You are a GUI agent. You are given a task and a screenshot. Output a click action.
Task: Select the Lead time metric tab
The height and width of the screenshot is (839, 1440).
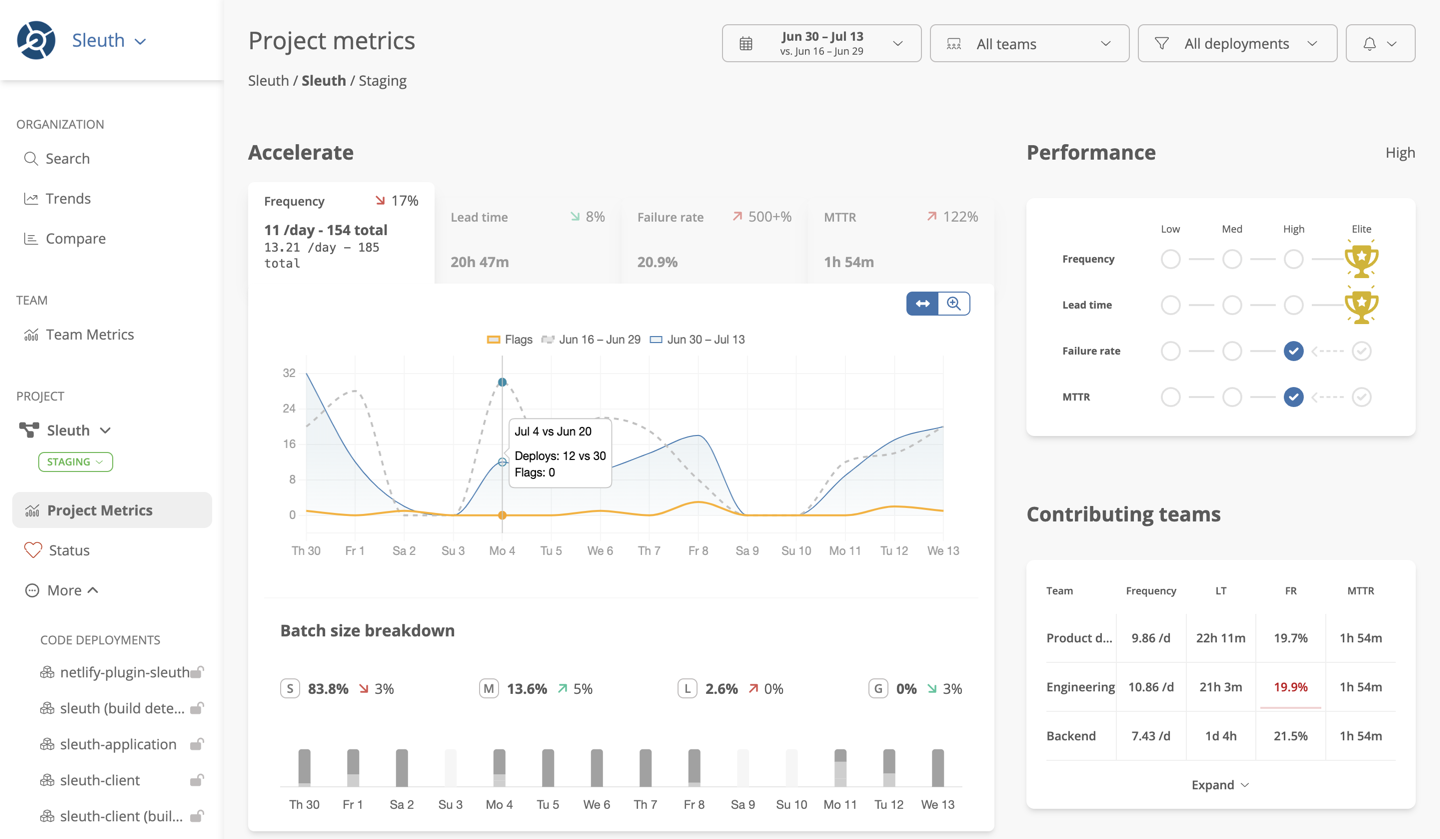pyautogui.click(x=527, y=240)
